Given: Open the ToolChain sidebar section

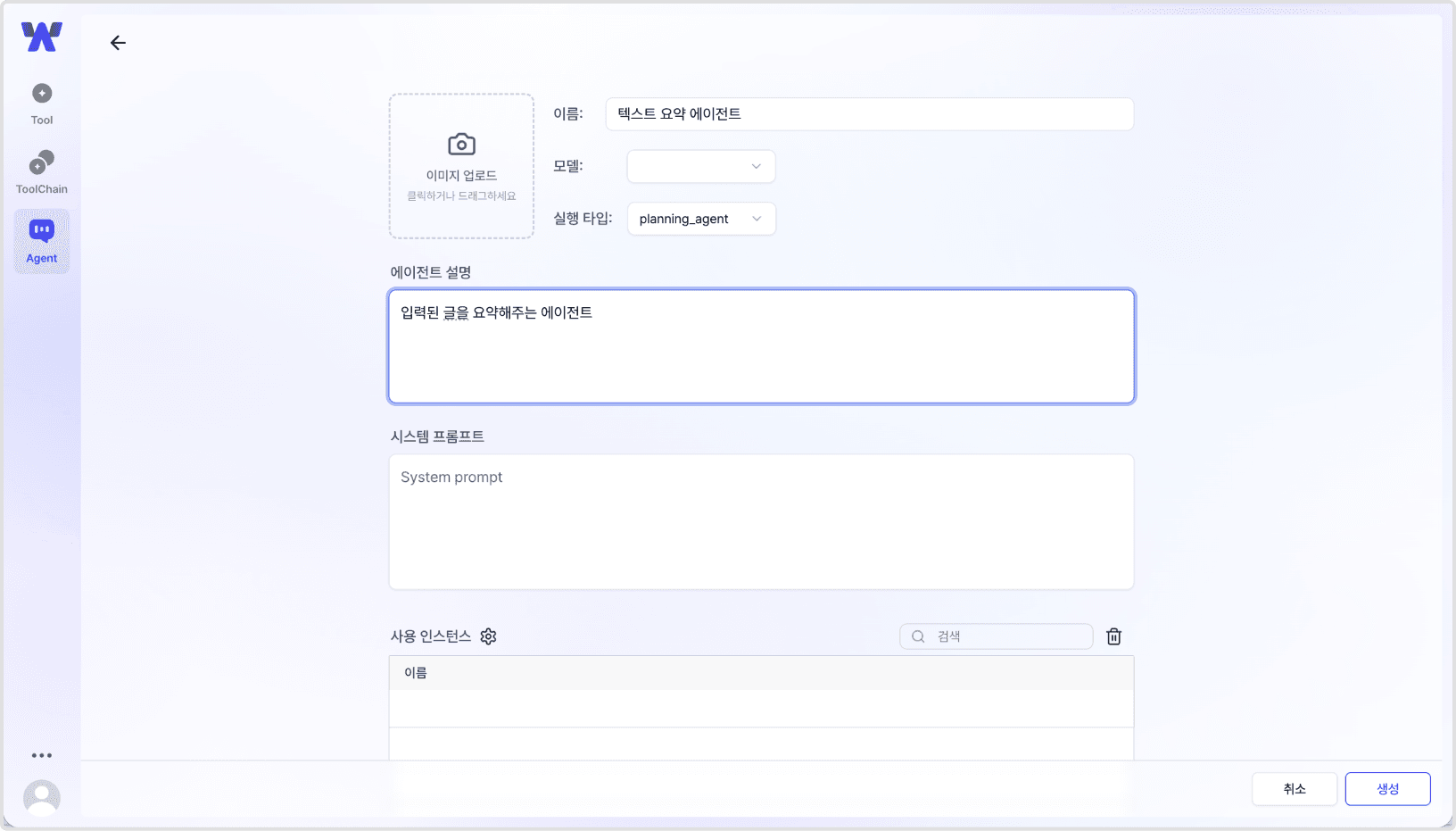Looking at the screenshot, I should pos(41,171).
